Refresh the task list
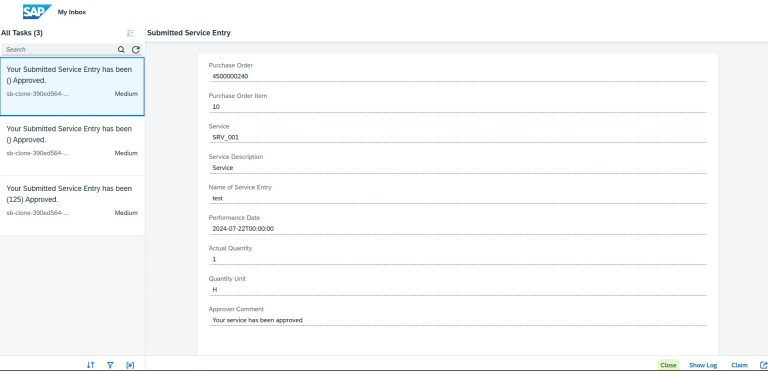Viewport: 768px width, 371px height. click(136, 49)
